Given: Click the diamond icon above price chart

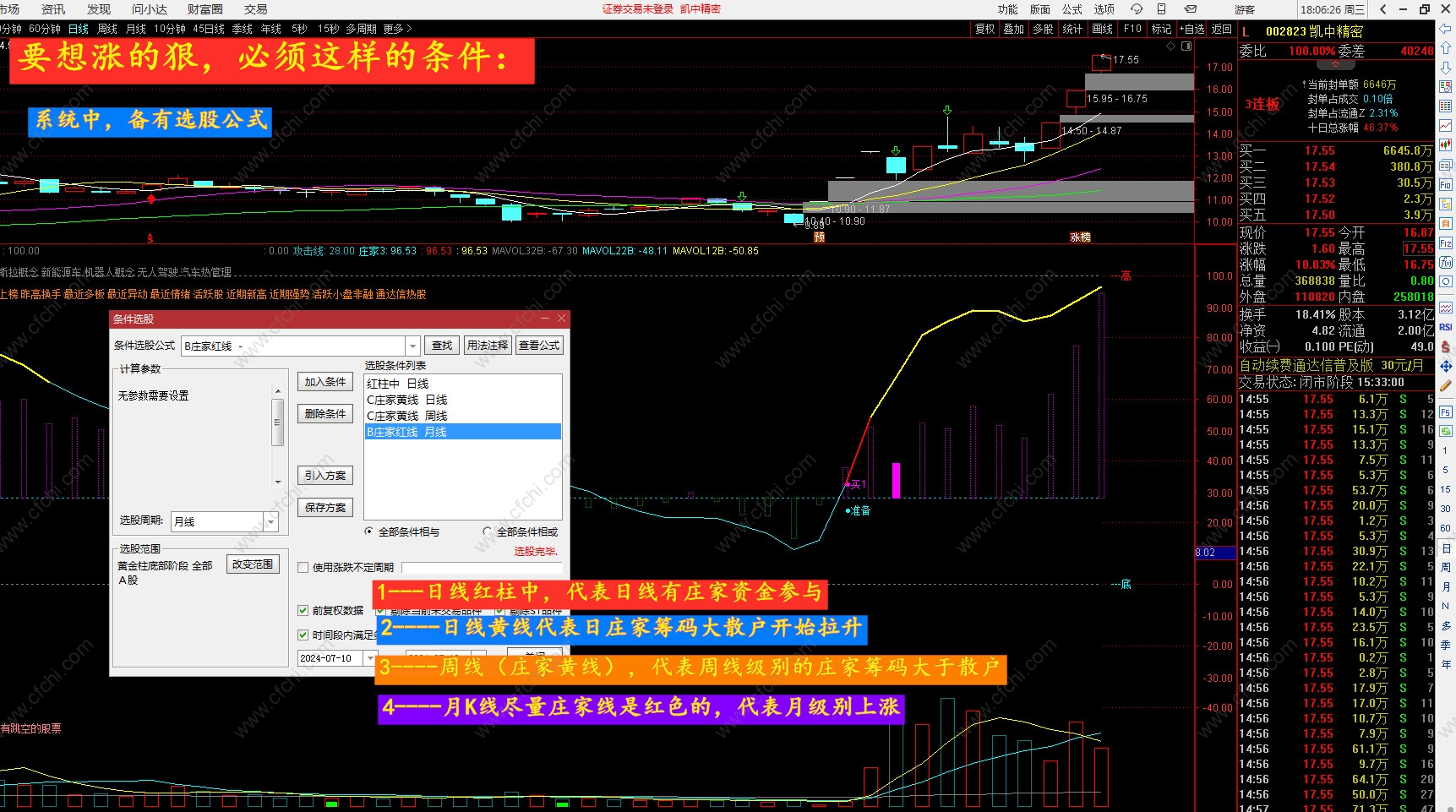Looking at the screenshot, I should (x=1170, y=46).
